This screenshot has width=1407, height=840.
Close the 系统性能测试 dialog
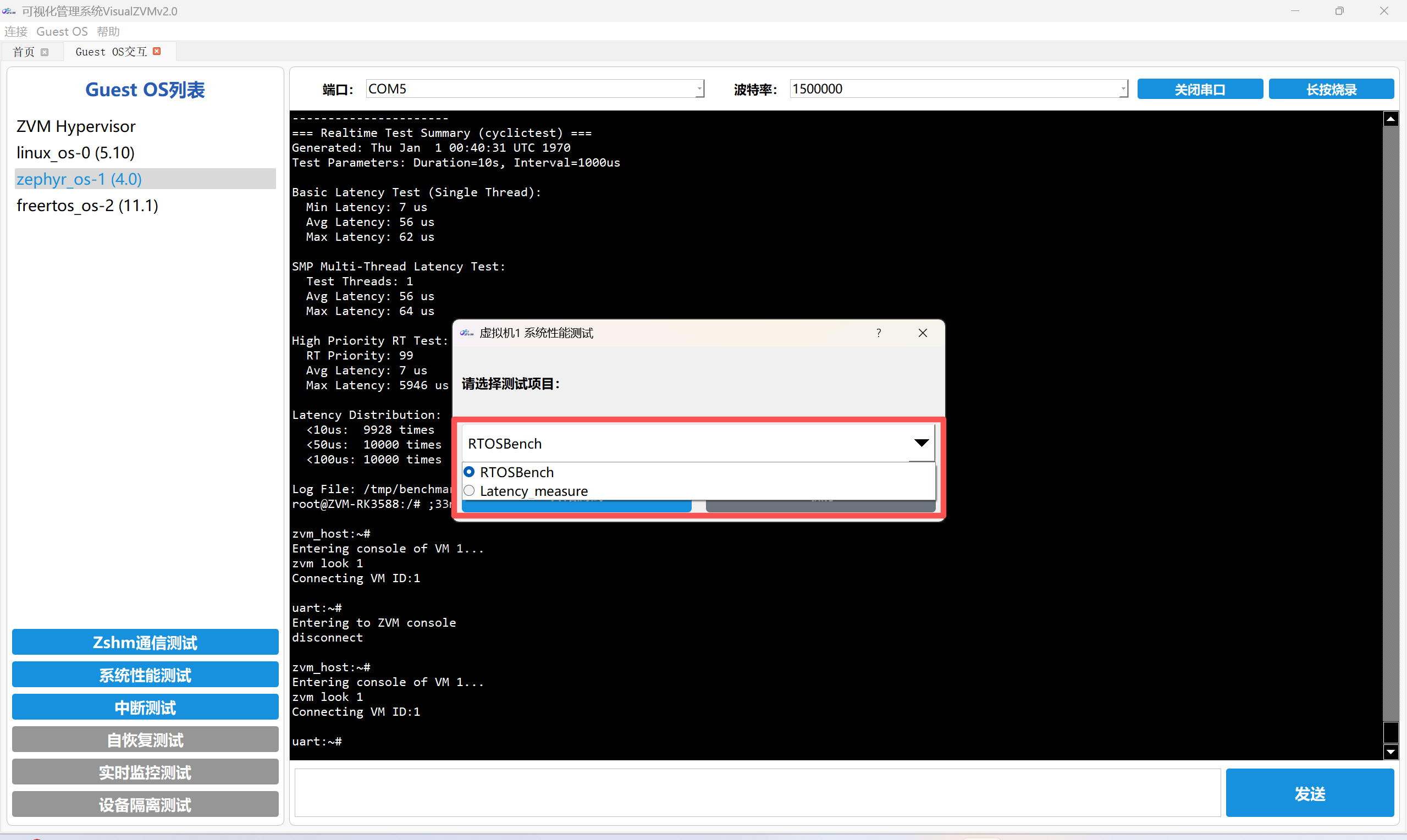923,333
